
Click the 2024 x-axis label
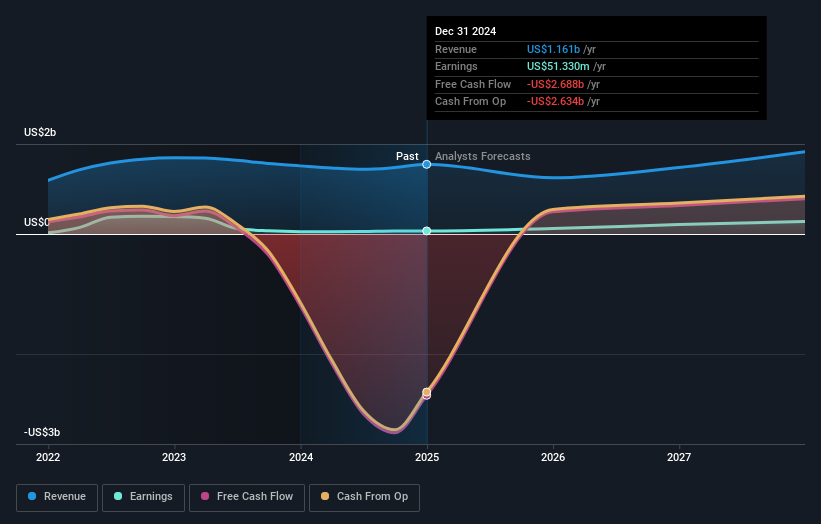click(301, 457)
